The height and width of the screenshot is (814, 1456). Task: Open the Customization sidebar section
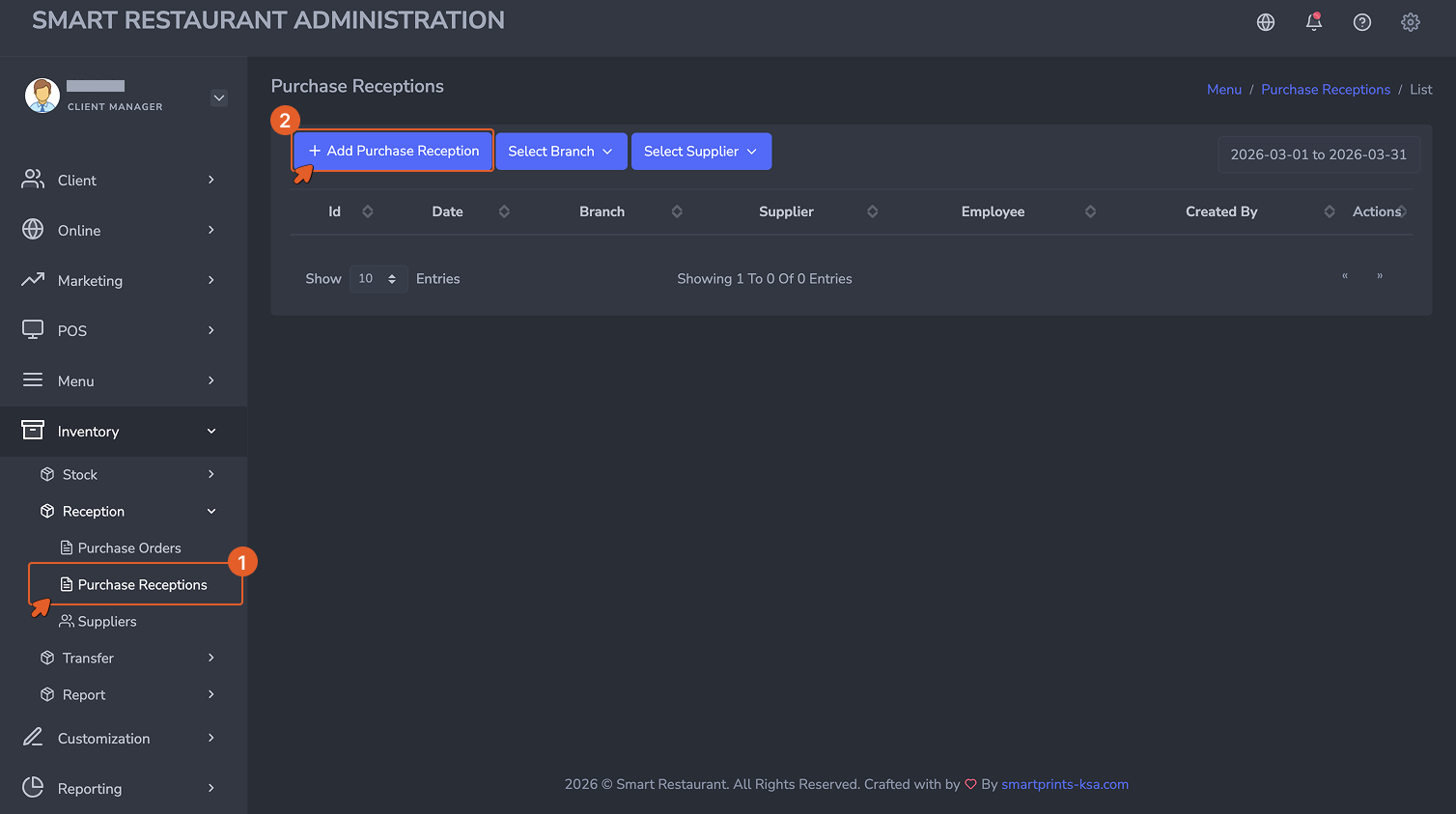point(124,738)
